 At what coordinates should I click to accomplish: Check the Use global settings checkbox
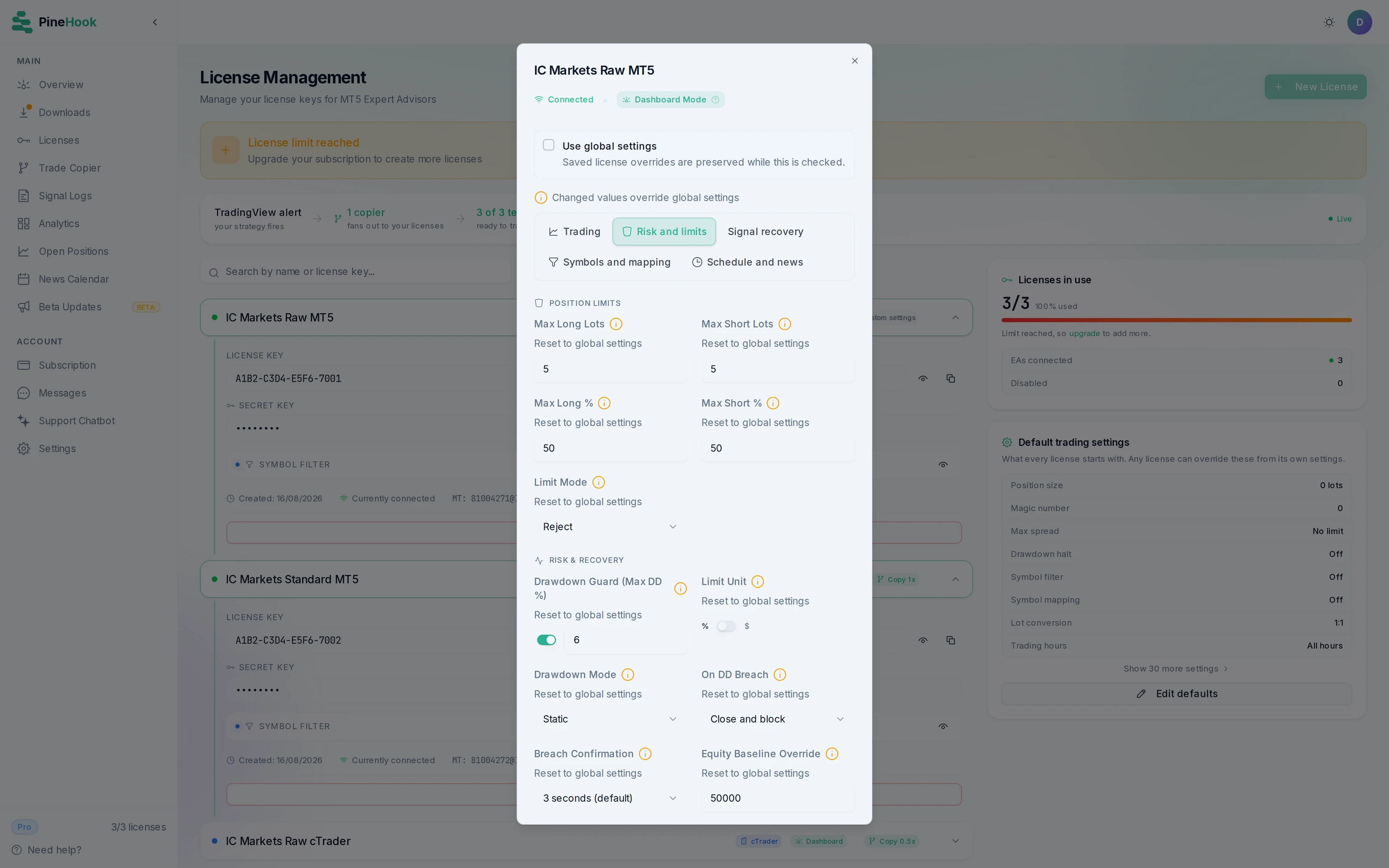click(549, 145)
